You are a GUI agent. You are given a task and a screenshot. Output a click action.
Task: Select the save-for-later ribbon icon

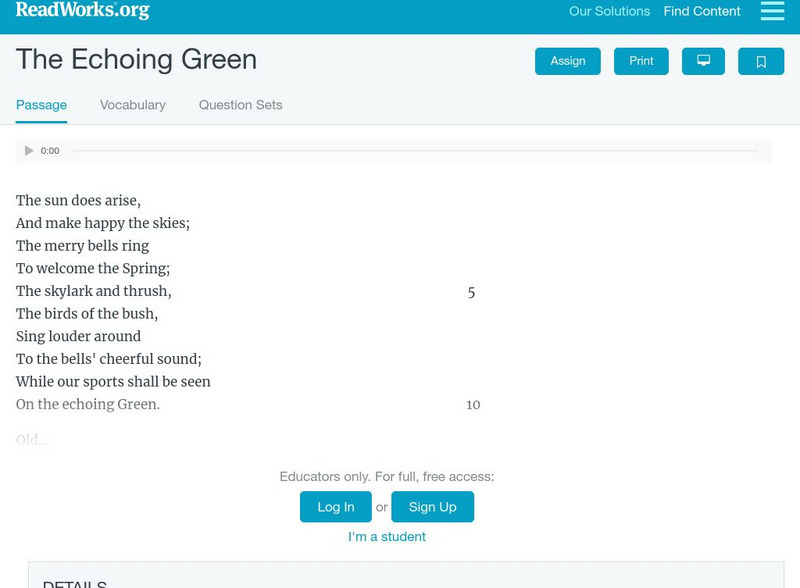point(761,61)
